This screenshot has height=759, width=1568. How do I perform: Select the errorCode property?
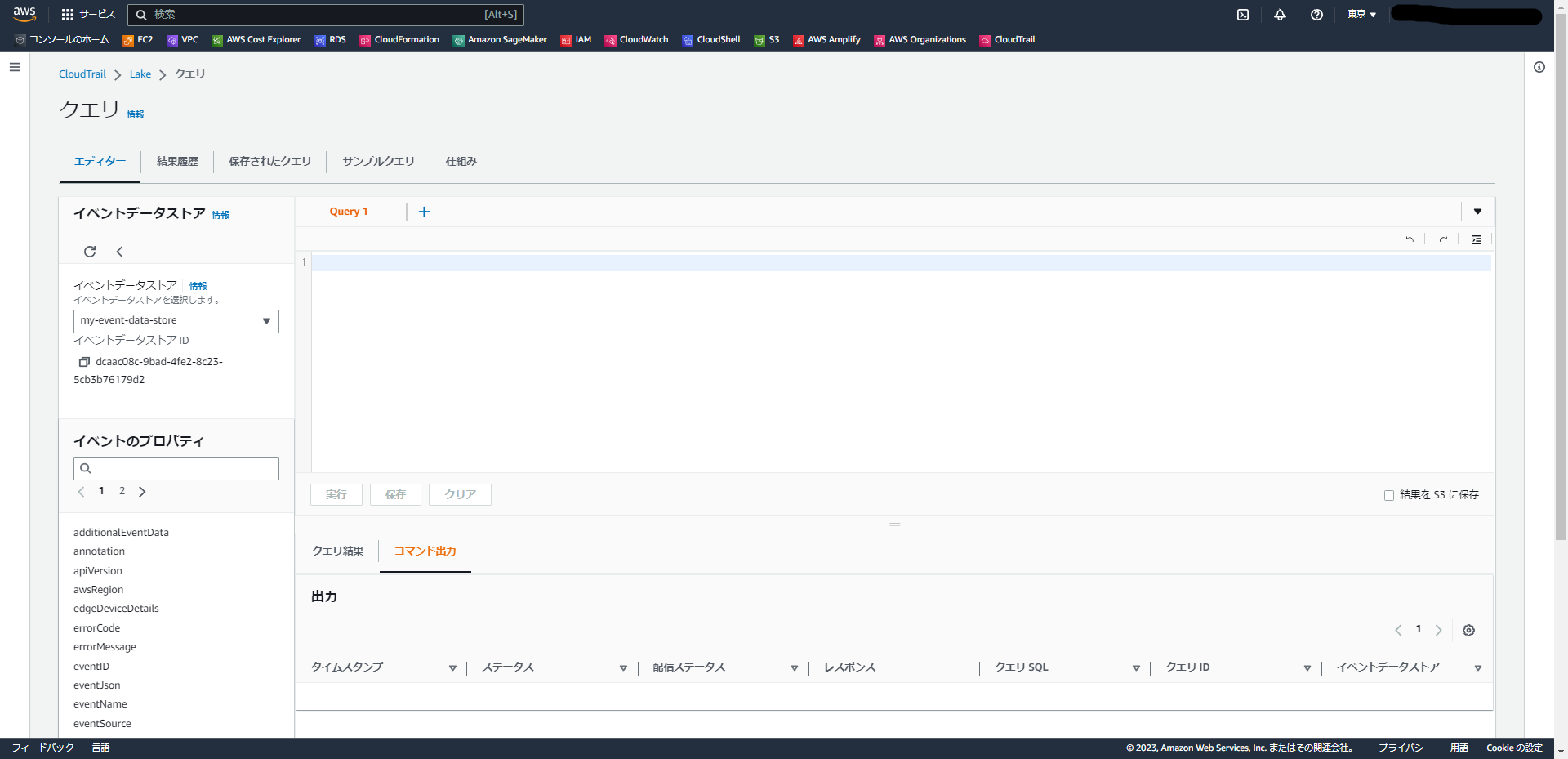coord(96,628)
